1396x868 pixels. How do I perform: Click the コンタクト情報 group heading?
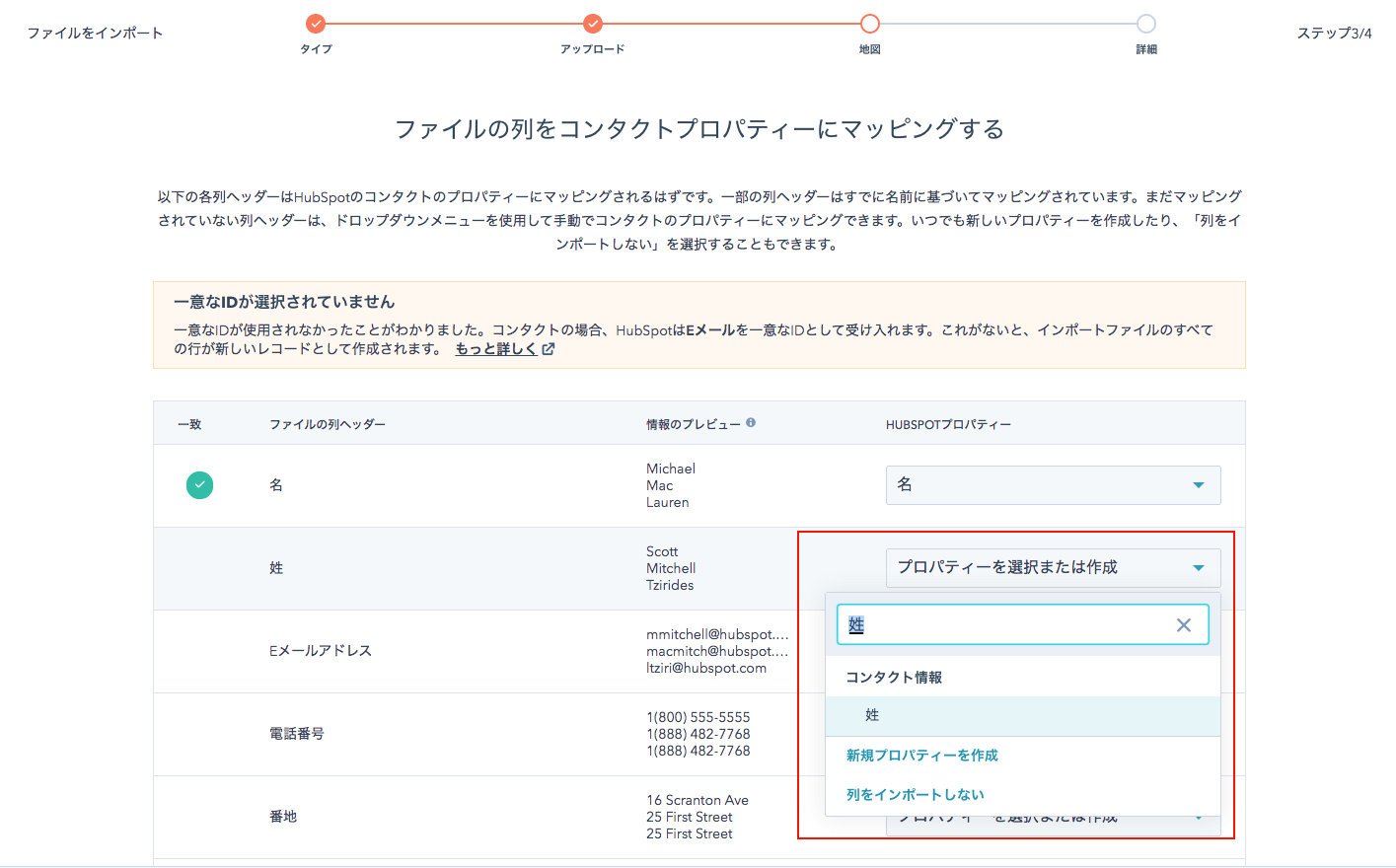pos(894,678)
